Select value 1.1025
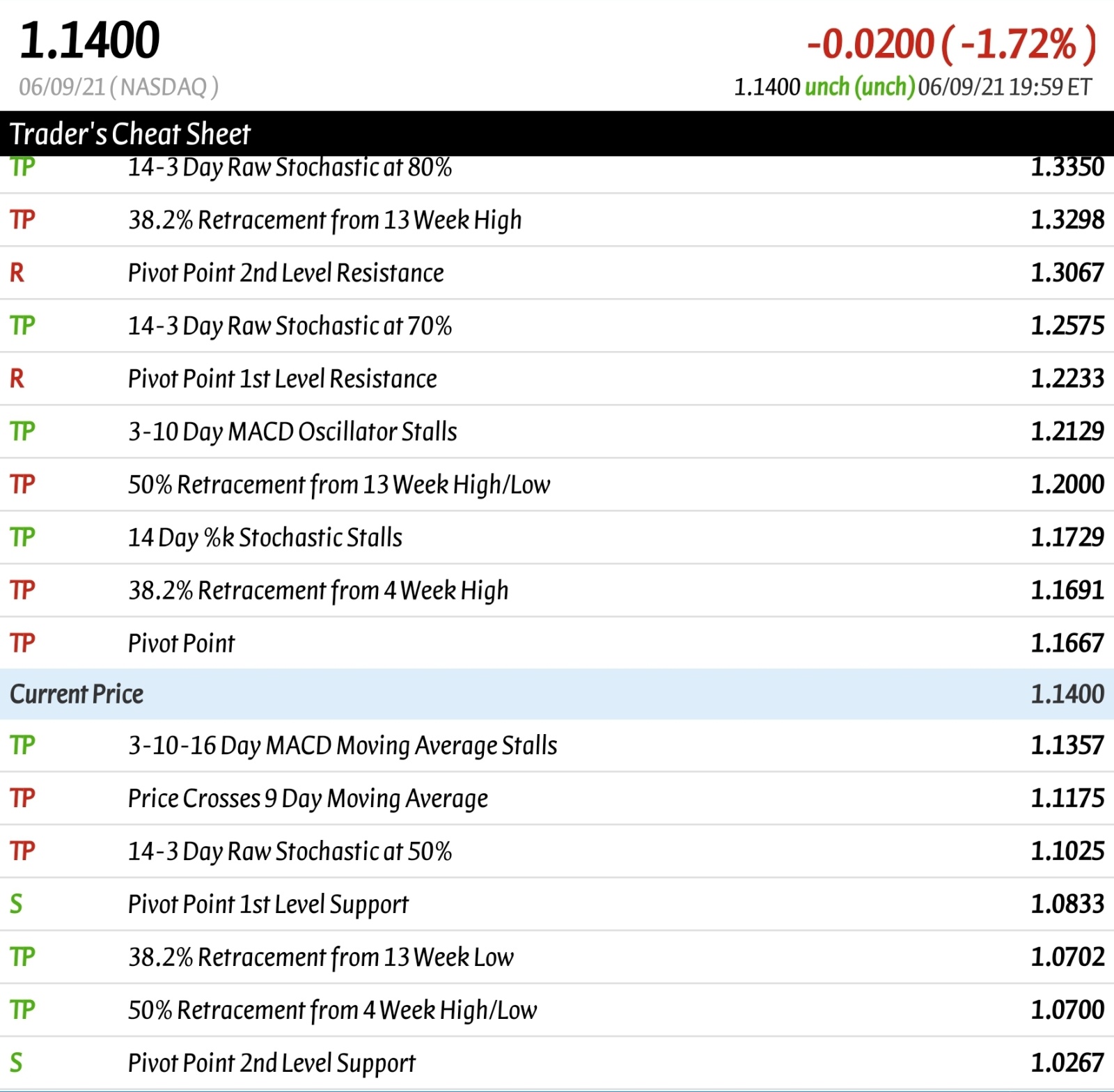 1067,852
